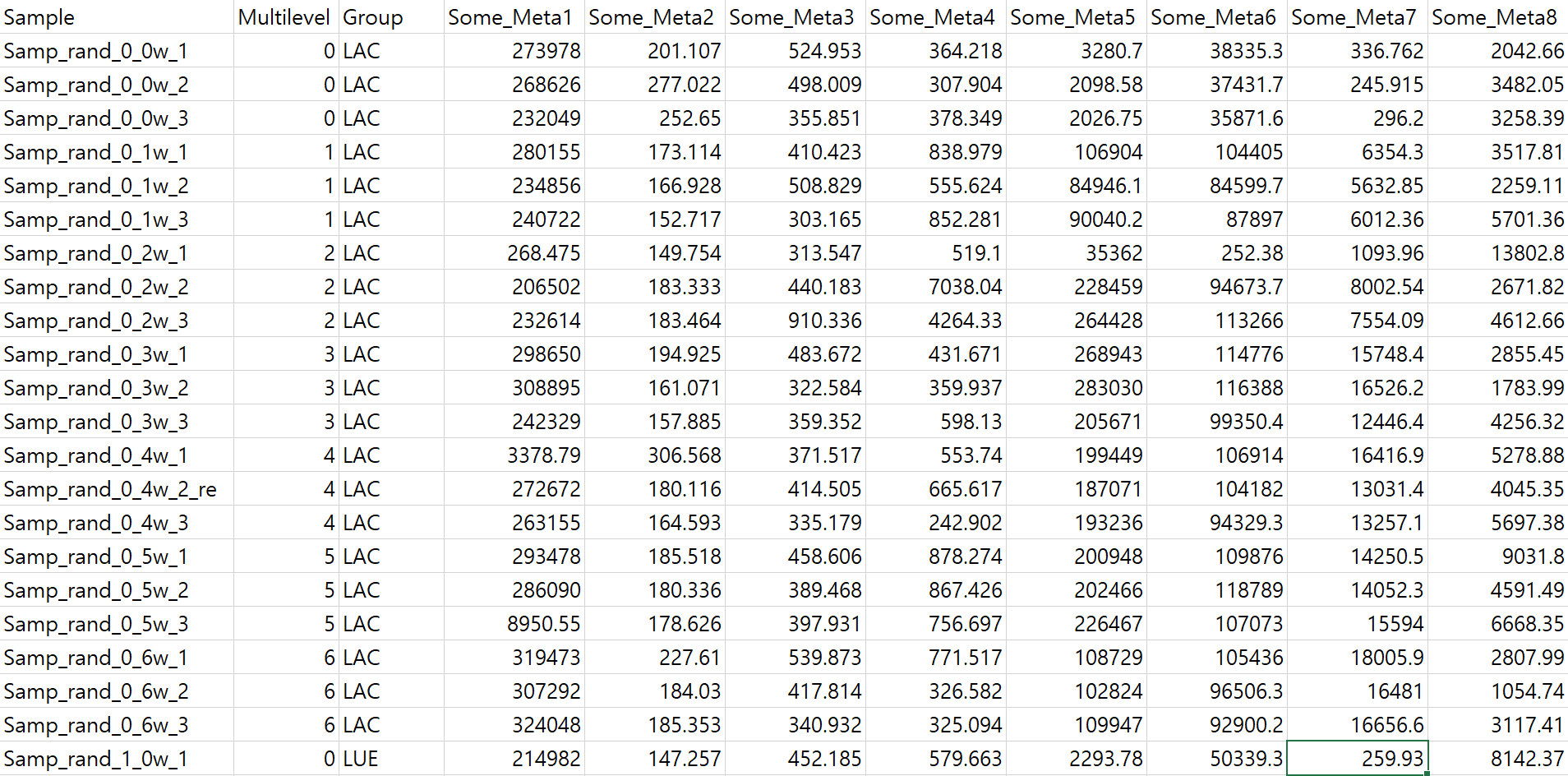Click Some_Meta1 value 8950.55
1568x776 pixels.
point(514,624)
